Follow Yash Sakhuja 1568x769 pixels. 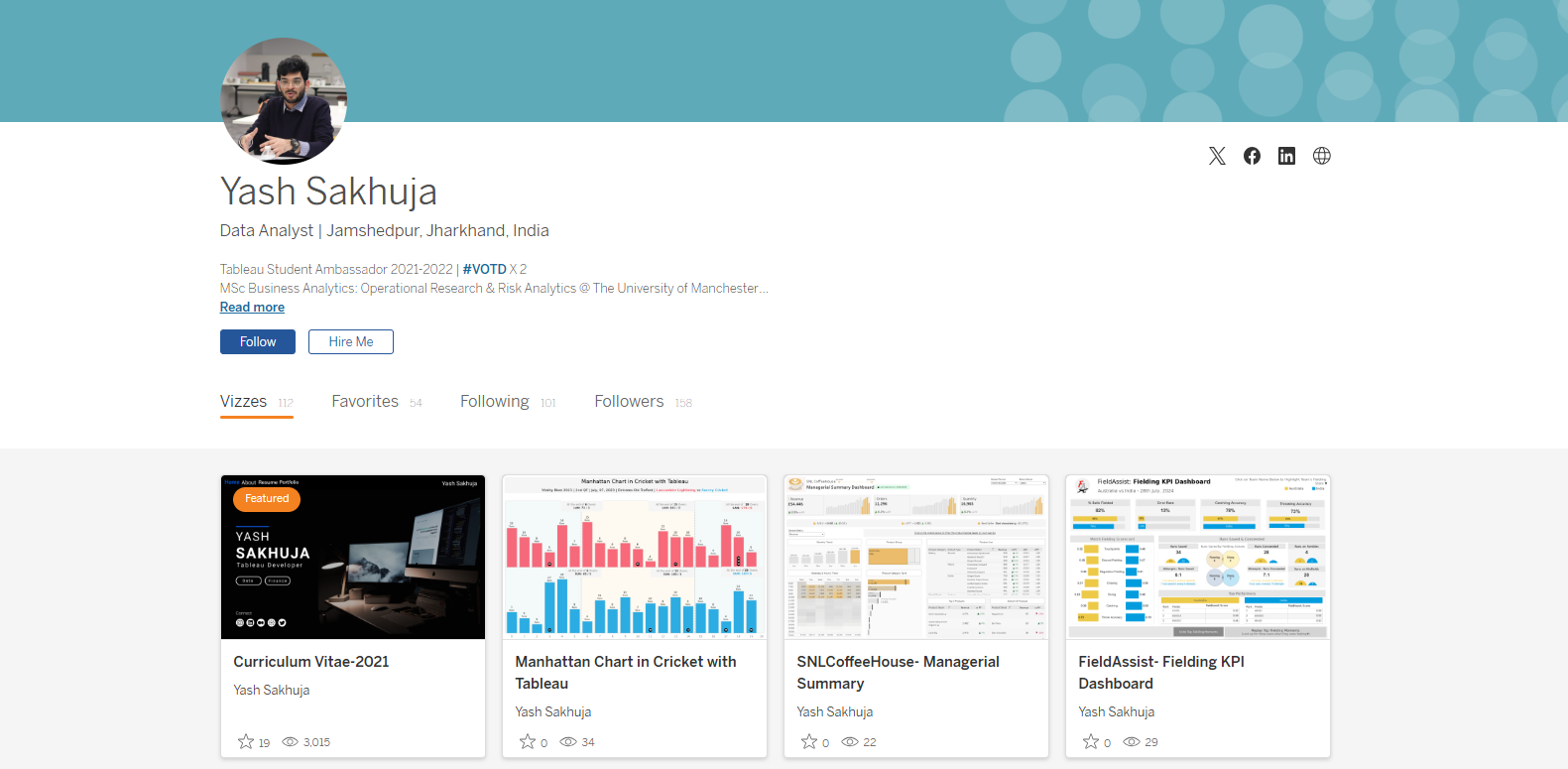258,341
